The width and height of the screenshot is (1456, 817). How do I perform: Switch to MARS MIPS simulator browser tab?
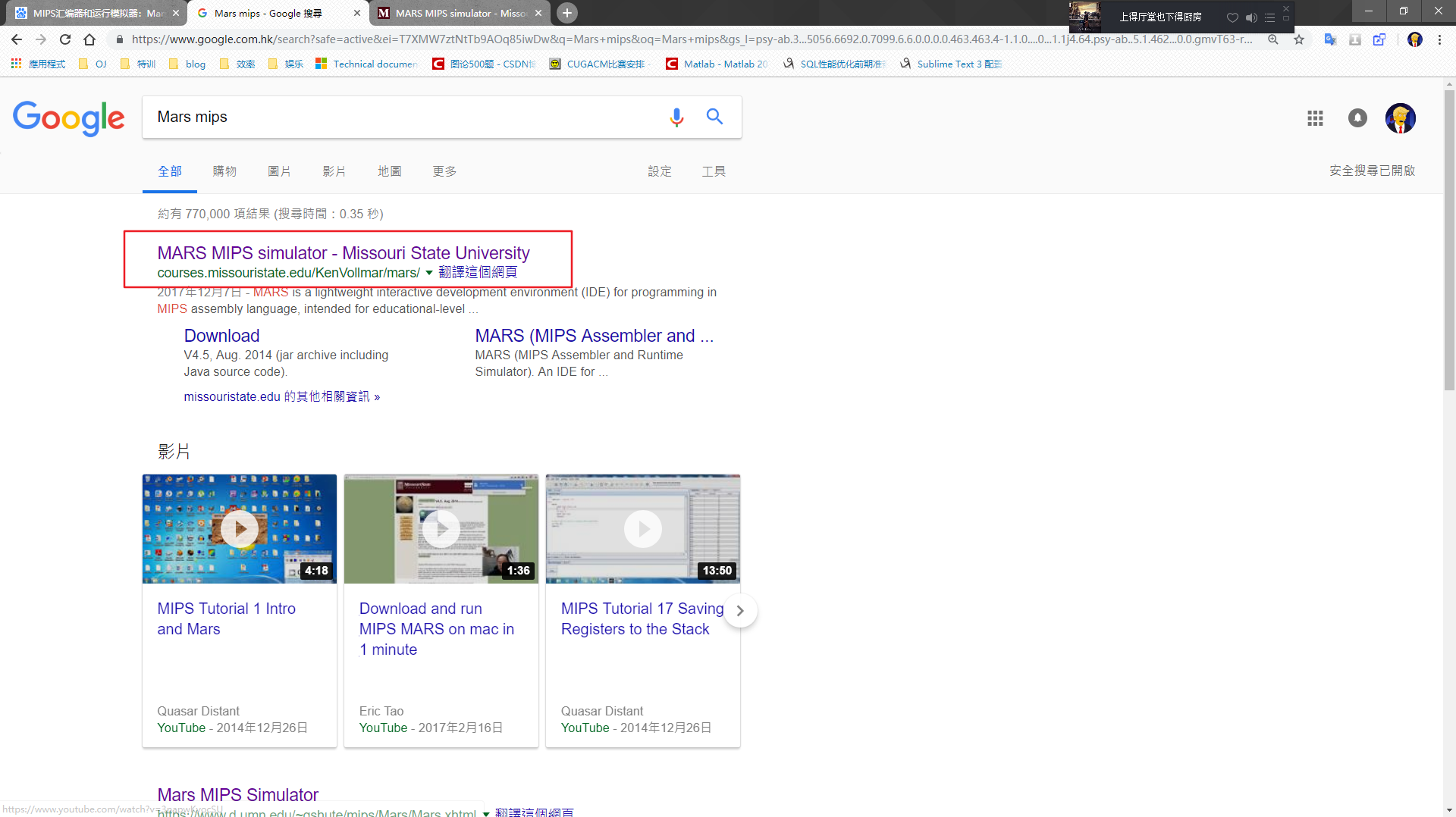tap(460, 13)
